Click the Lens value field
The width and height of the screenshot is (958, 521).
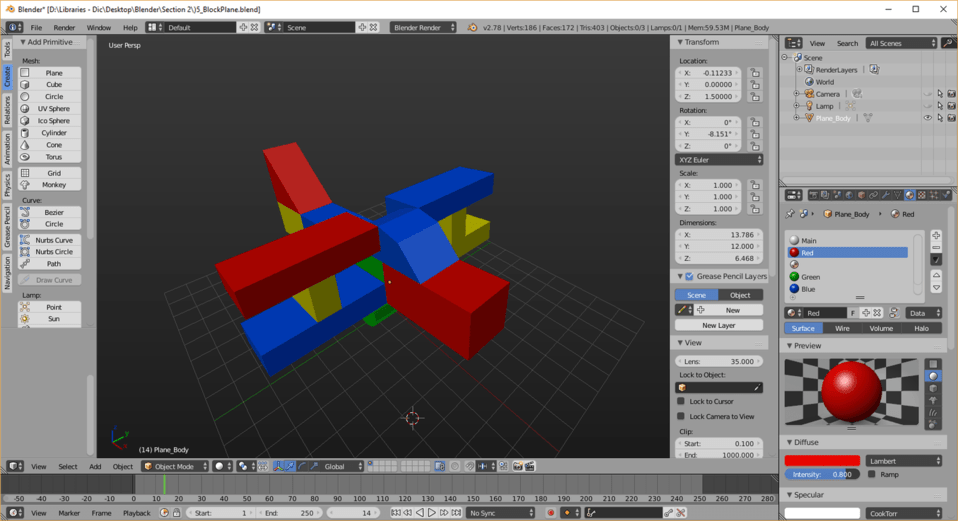719,362
